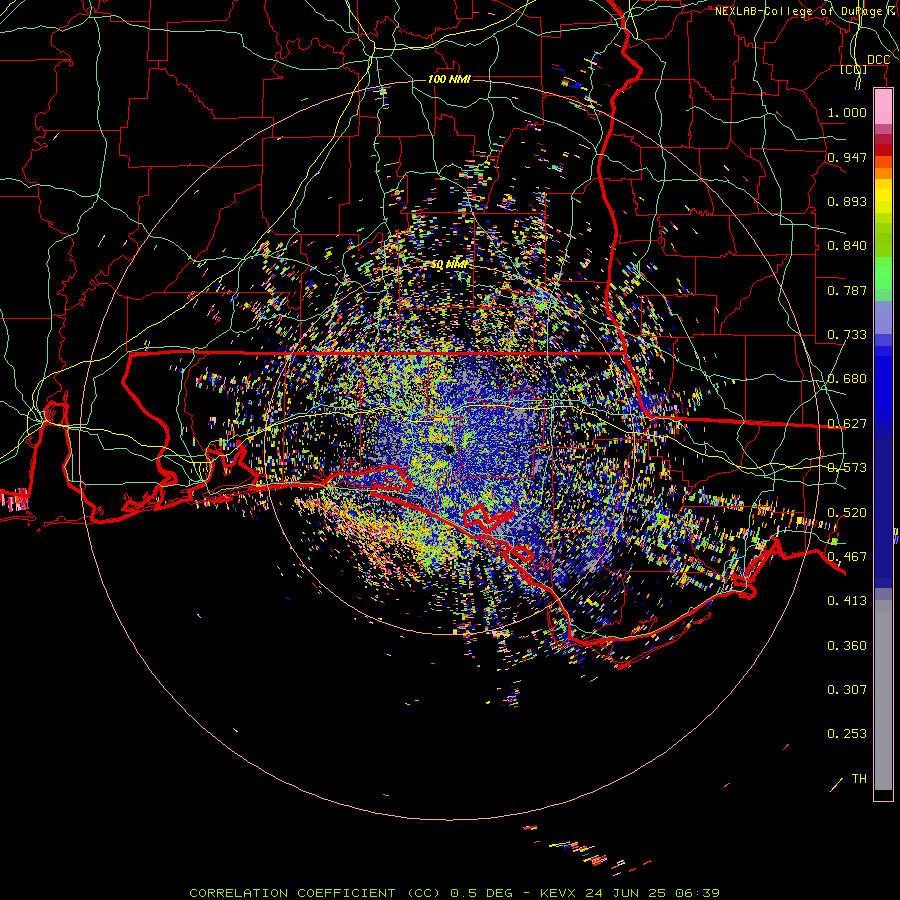Click the TH threshold label
This screenshot has height=900, width=900.
[x=859, y=779]
